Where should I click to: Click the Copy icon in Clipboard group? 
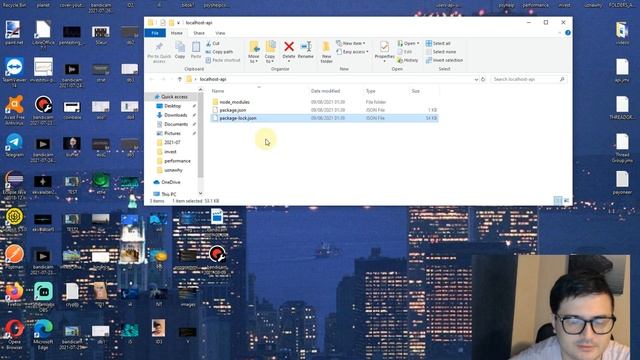click(180, 50)
